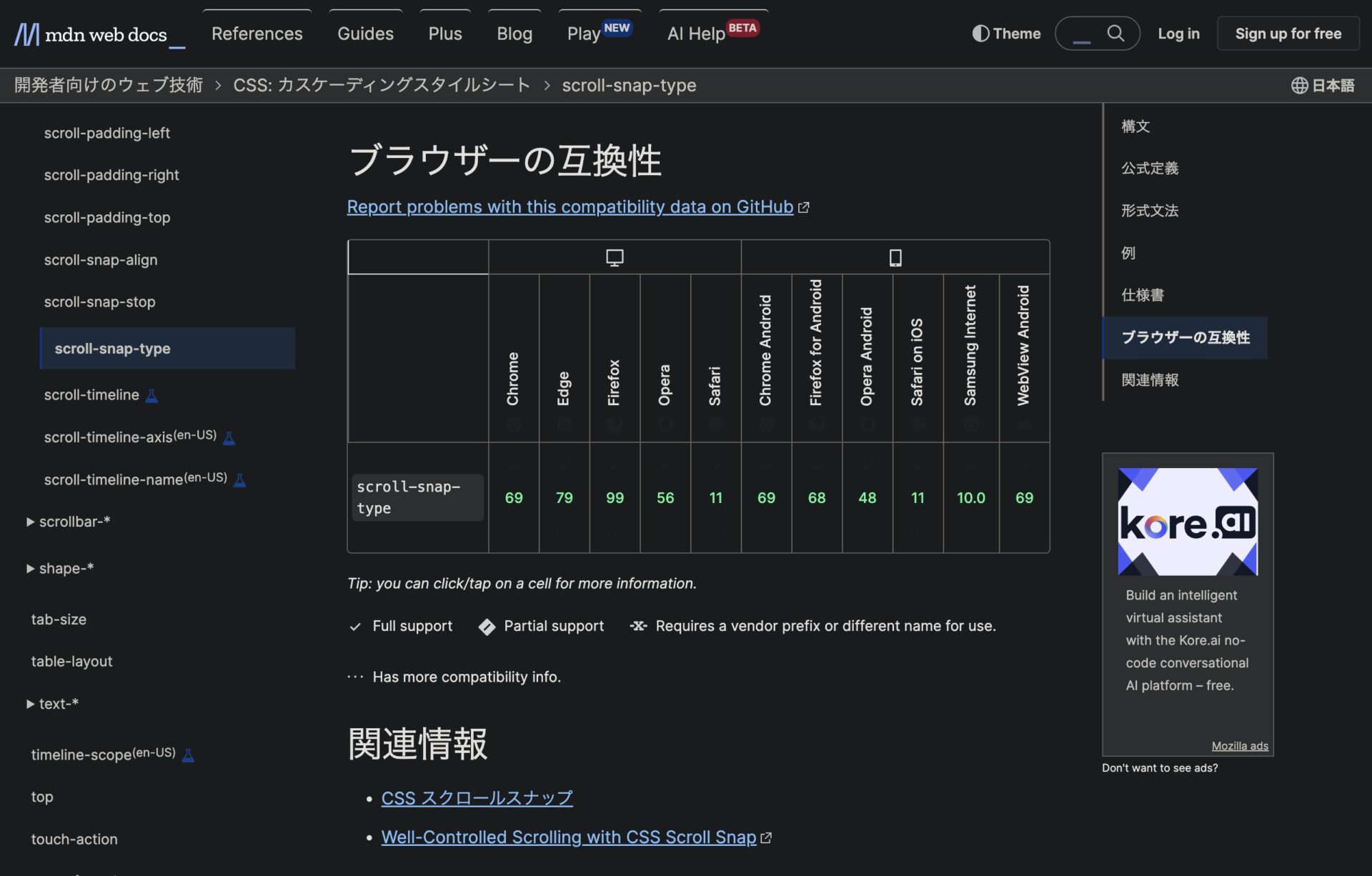This screenshot has width=1372, height=876.
Task: Click Samsung Internet cell showing 10.0
Action: click(971, 497)
